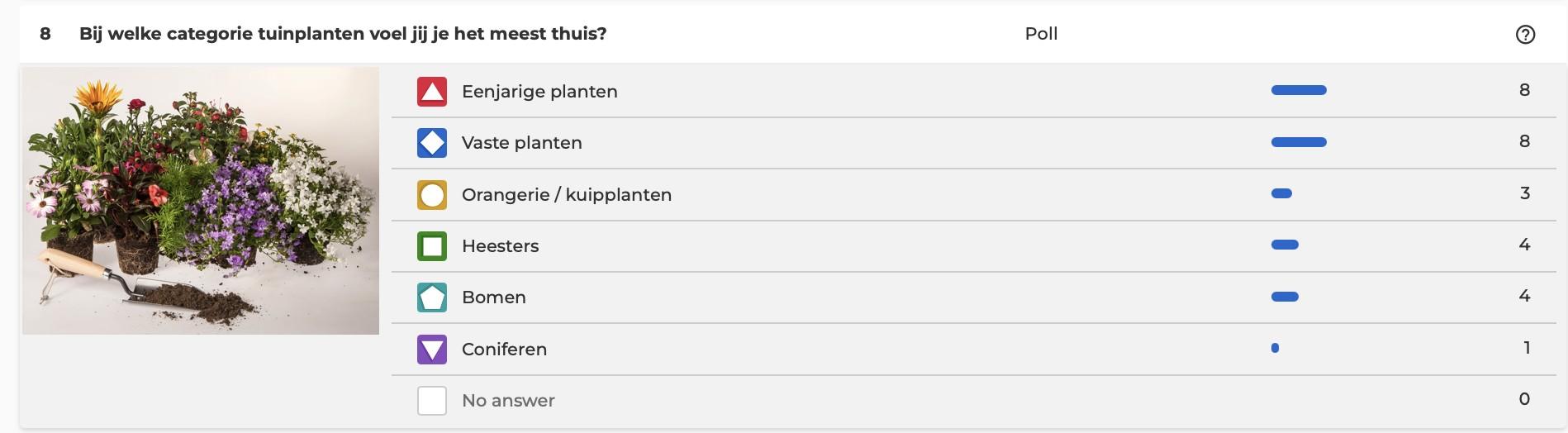1568x433 pixels.
Task: Open the garden plants photo thumbnail
Action: click(x=201, y=201)
